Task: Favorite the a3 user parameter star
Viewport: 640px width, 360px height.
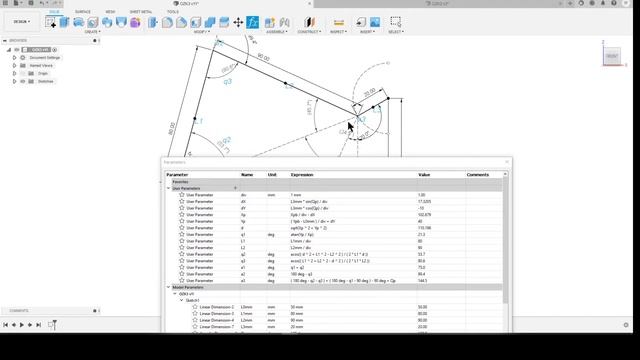Action: (x=182, y=280)
